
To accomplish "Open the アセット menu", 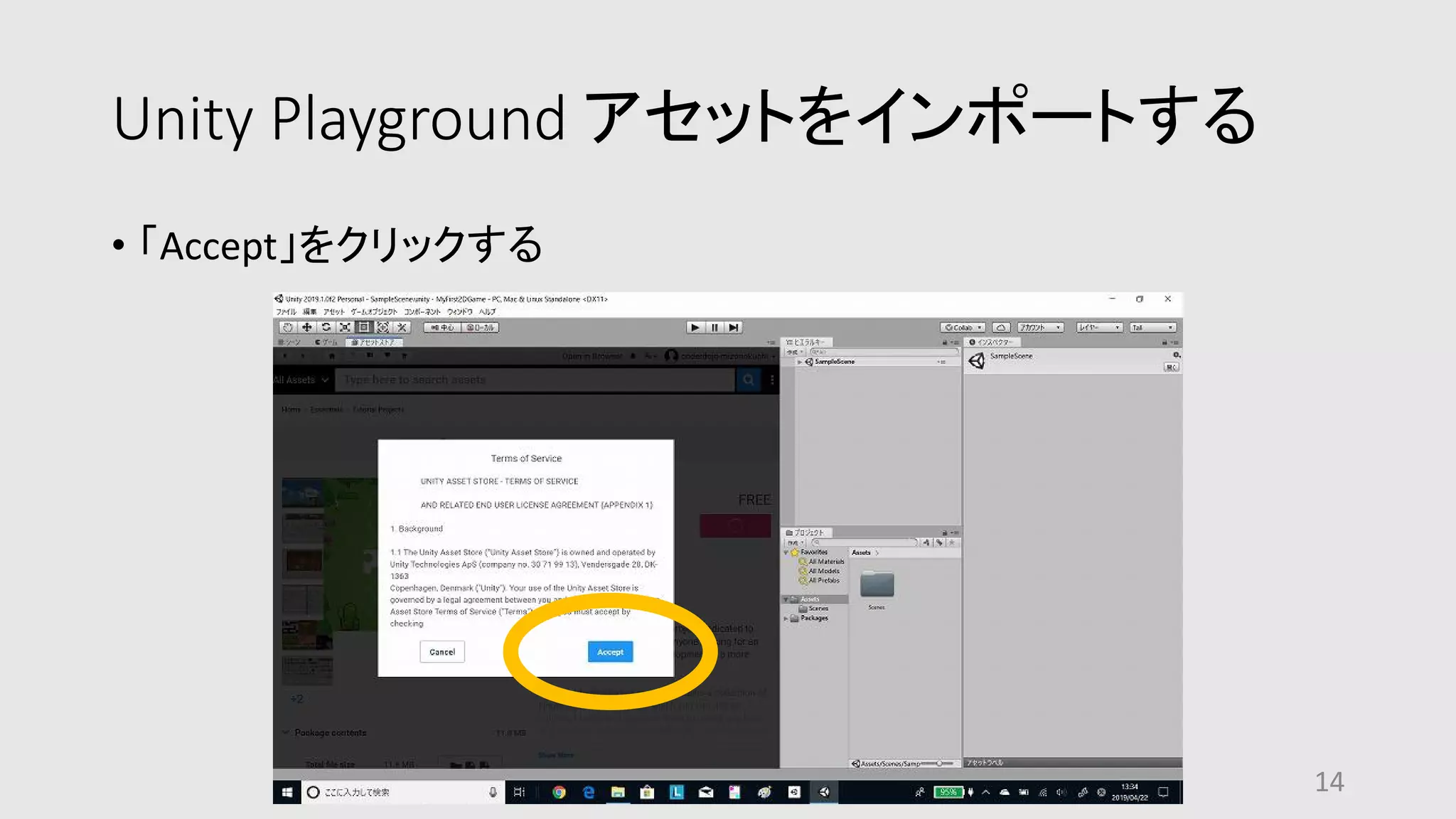I will click(x=333, y=311).
